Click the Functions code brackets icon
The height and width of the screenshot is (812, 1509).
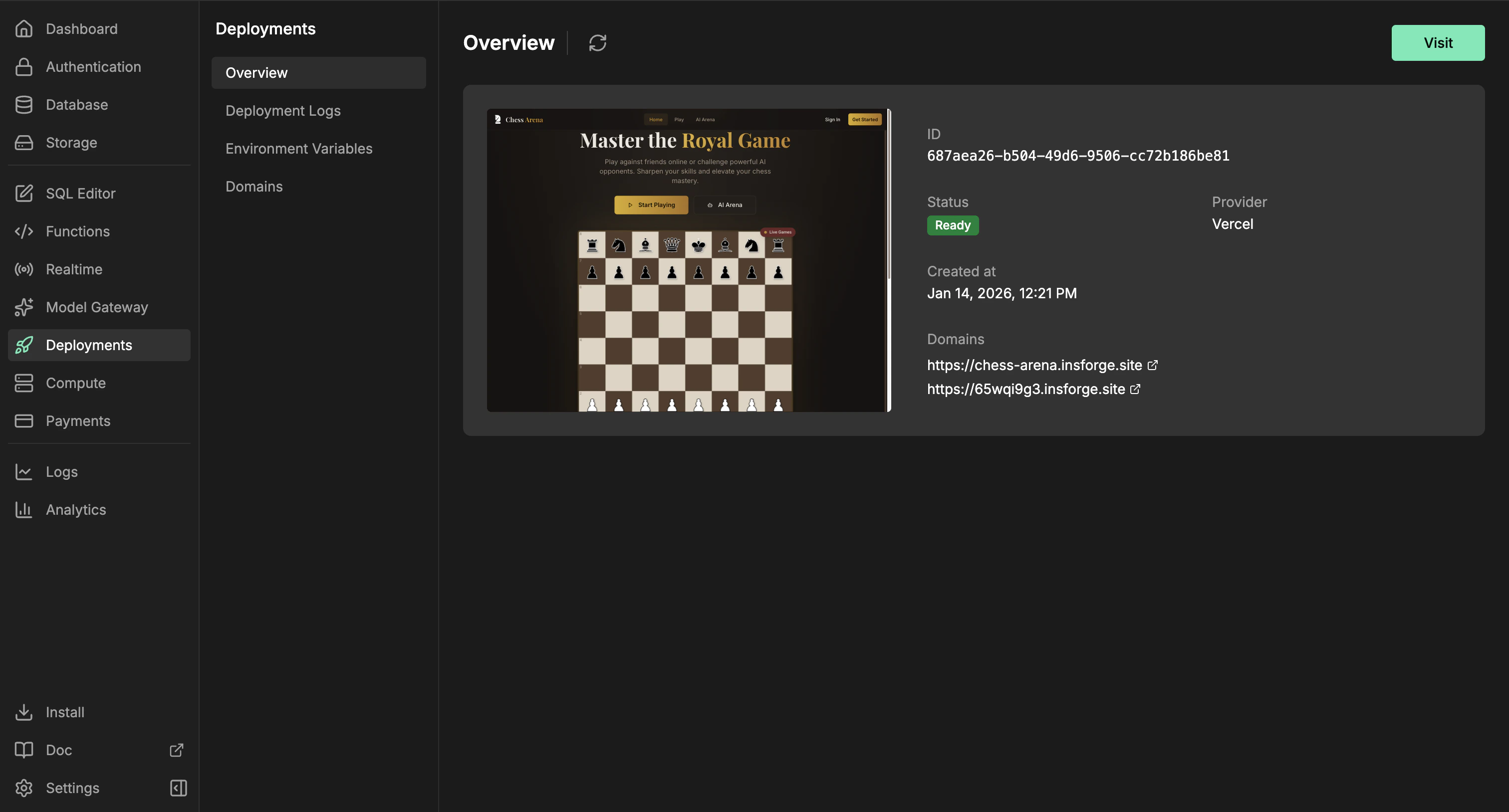click(x=23, y=231)
